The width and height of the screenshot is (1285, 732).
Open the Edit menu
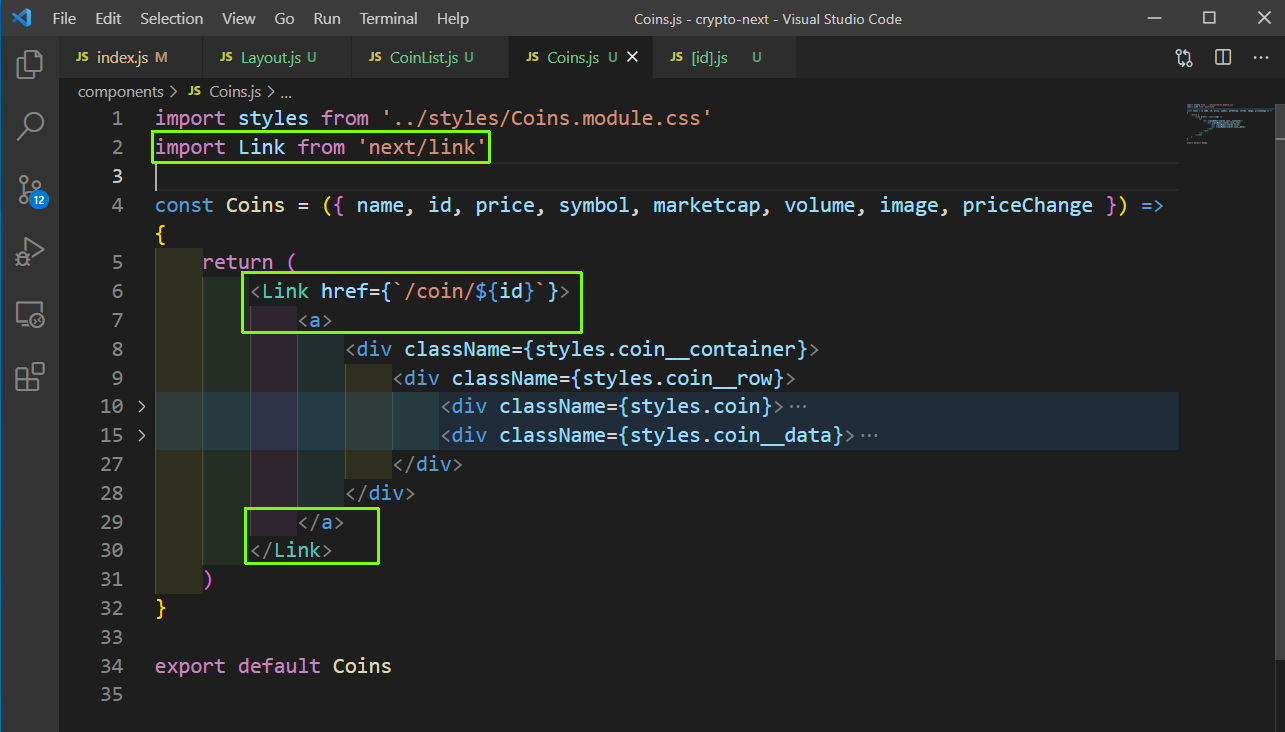108,19
